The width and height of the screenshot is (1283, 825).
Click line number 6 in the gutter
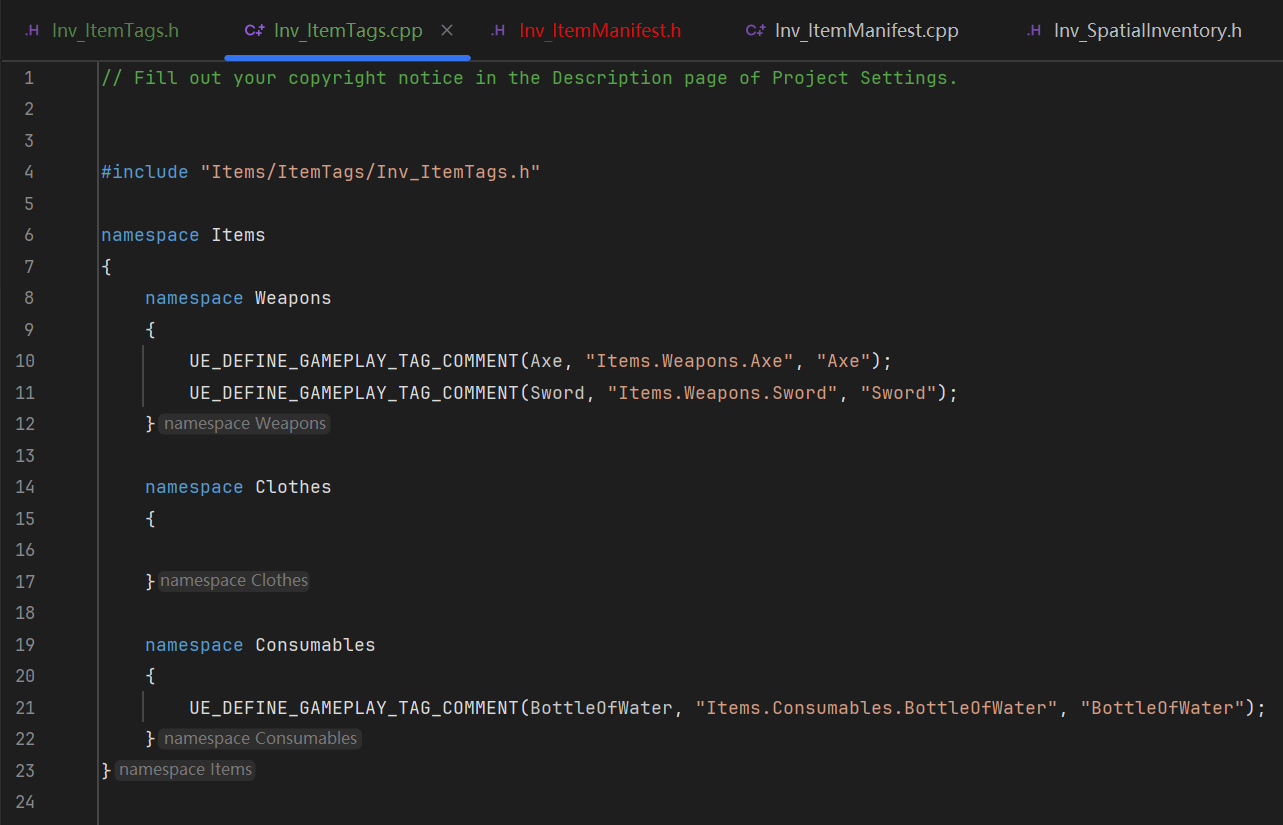[28, 235]
